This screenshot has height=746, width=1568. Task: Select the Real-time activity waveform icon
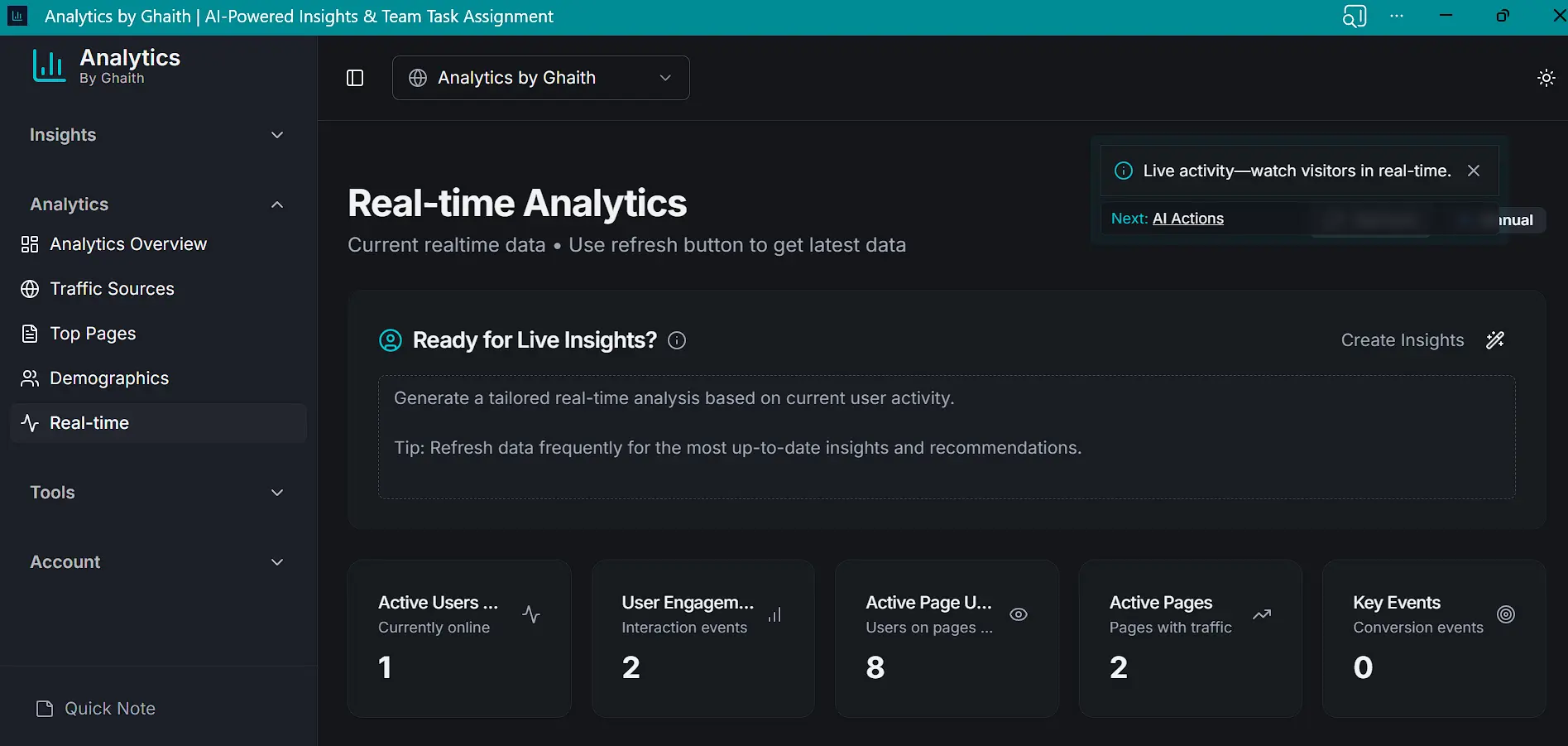pyautogui.click(x=30, y=423)
